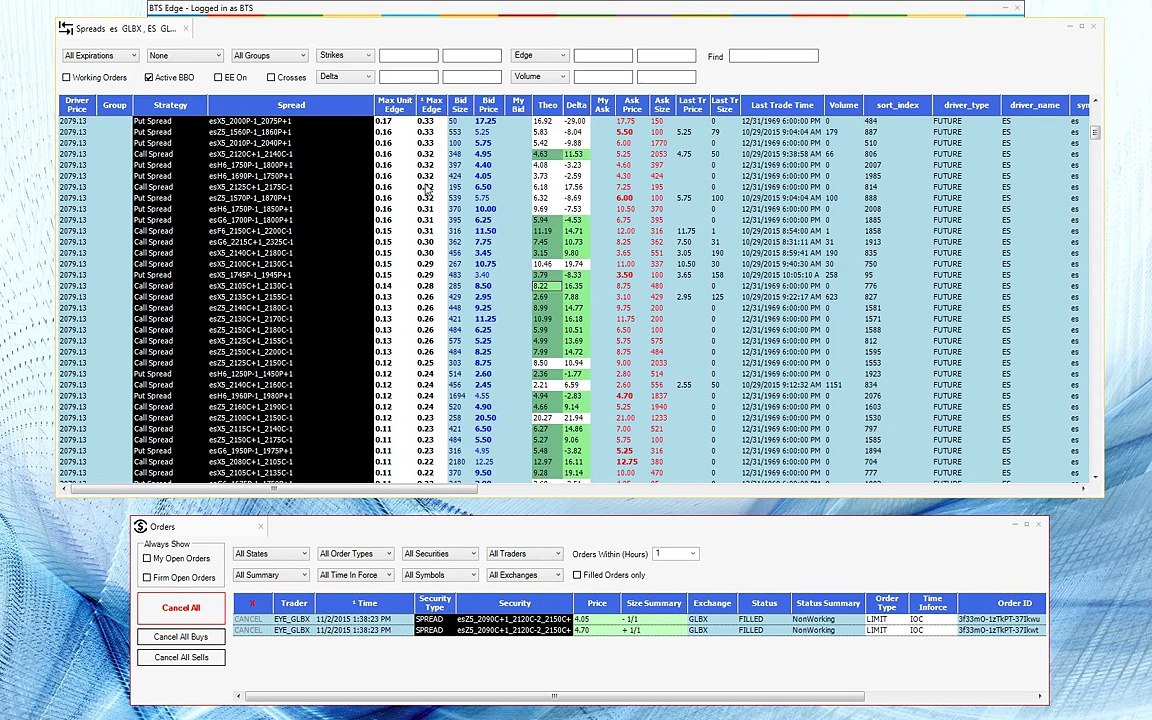The image size is (1152, 720).
Task: Click the Cancel All Sells button
Action: click(x=181, y=658)
